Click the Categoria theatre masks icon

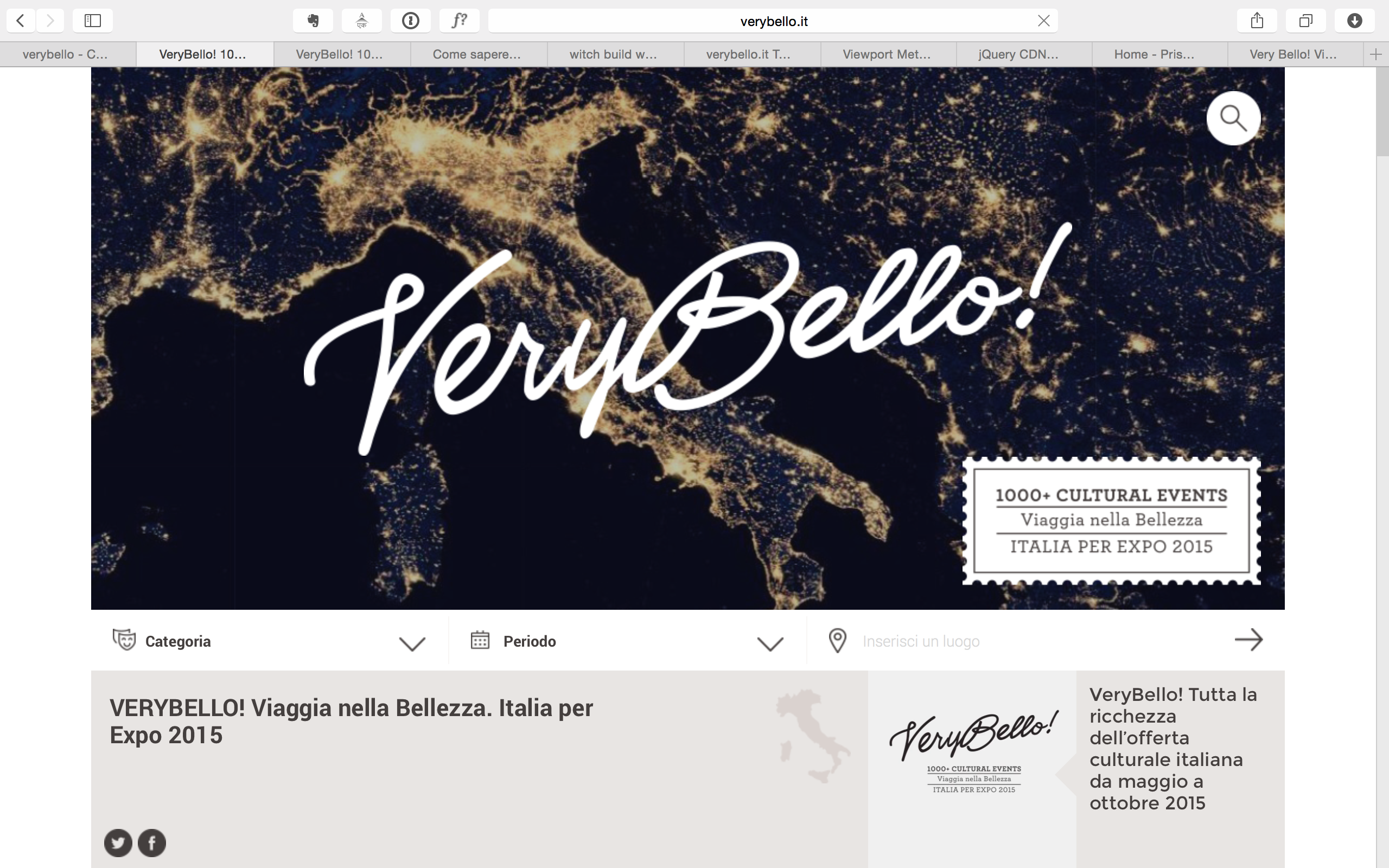(124, 640)
